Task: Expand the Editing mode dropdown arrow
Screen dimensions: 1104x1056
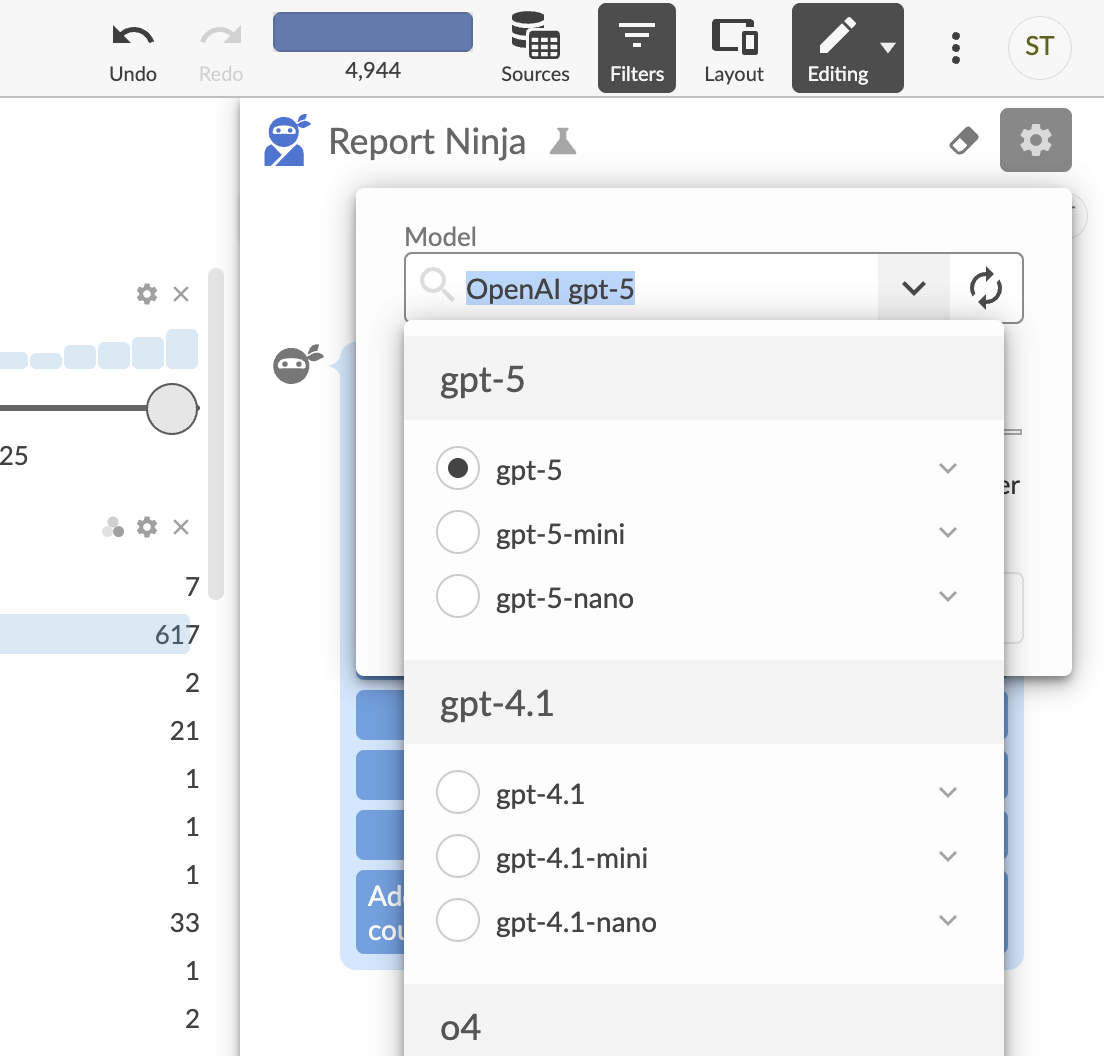Action: coord(888,48)
